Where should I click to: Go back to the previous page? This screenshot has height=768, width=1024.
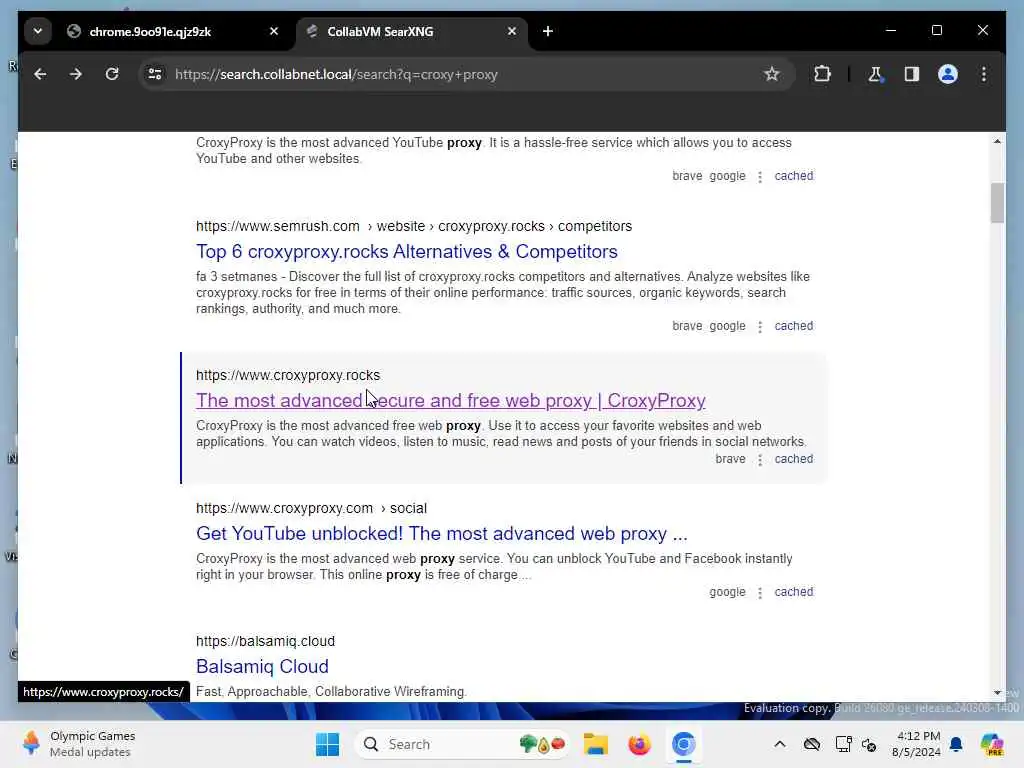pos(40,74)
